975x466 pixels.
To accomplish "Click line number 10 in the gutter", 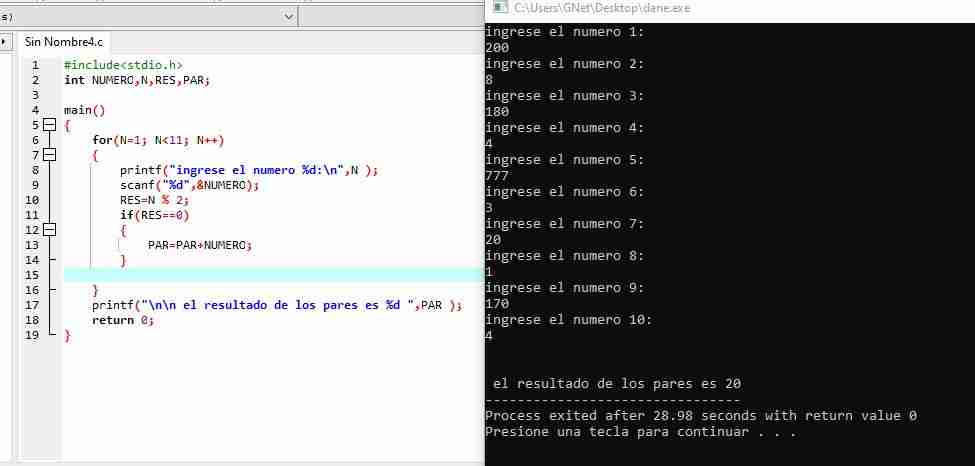I will [x=32, y=200].
